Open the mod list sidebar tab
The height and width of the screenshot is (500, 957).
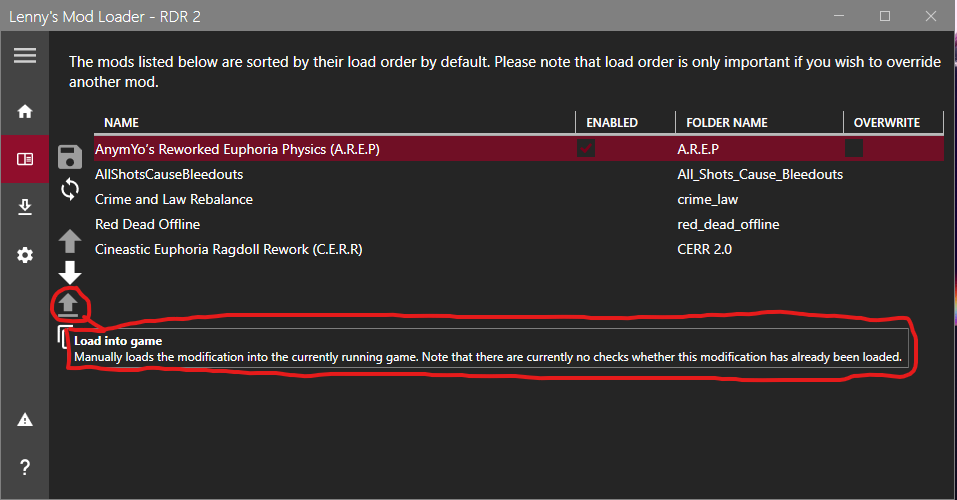coord(24,159)
